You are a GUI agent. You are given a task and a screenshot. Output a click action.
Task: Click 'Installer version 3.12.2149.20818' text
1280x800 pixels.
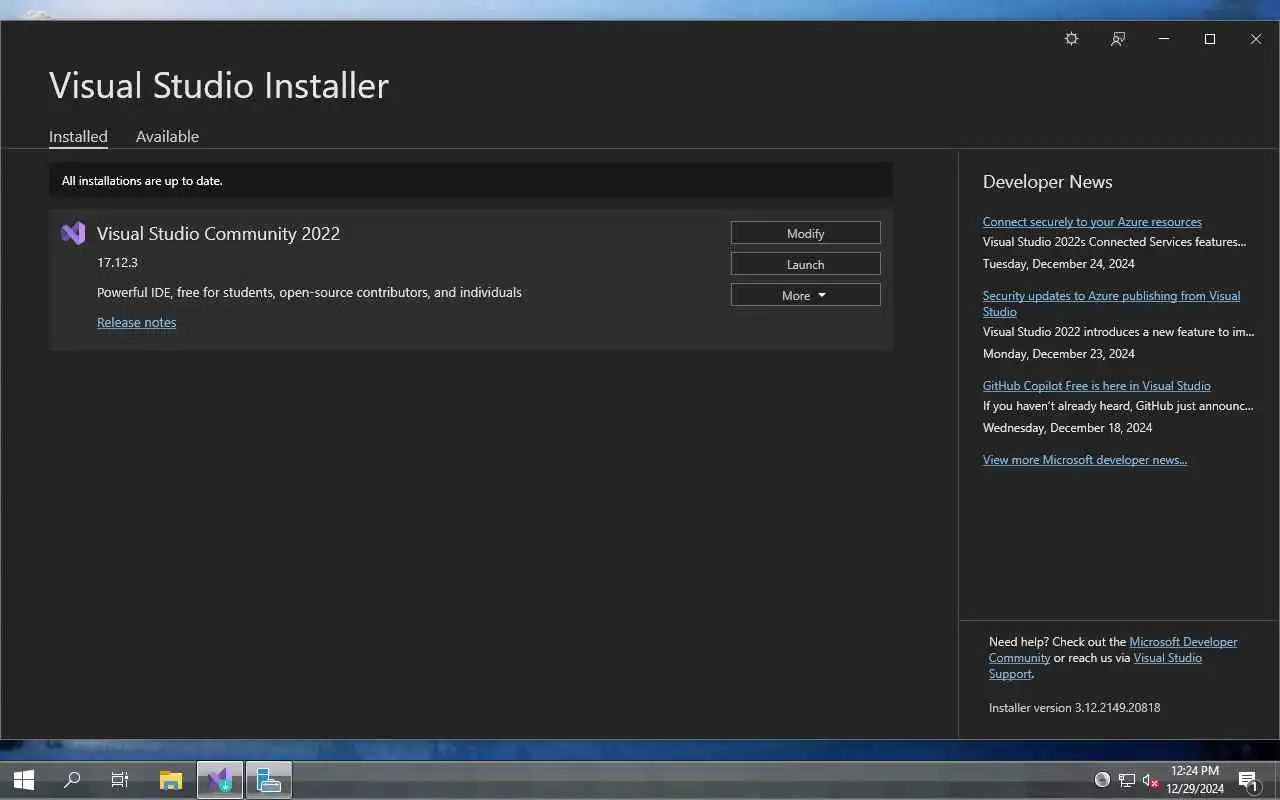pos(1074,708)
